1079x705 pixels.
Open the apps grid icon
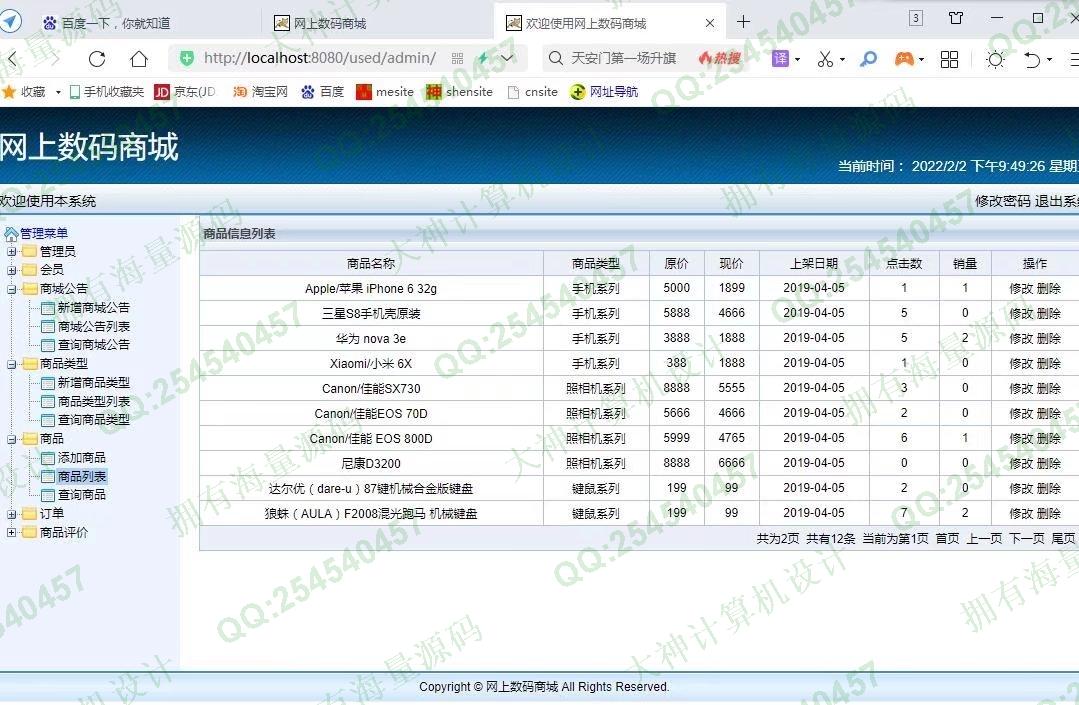pyautogui.click(x=949, y=59)
